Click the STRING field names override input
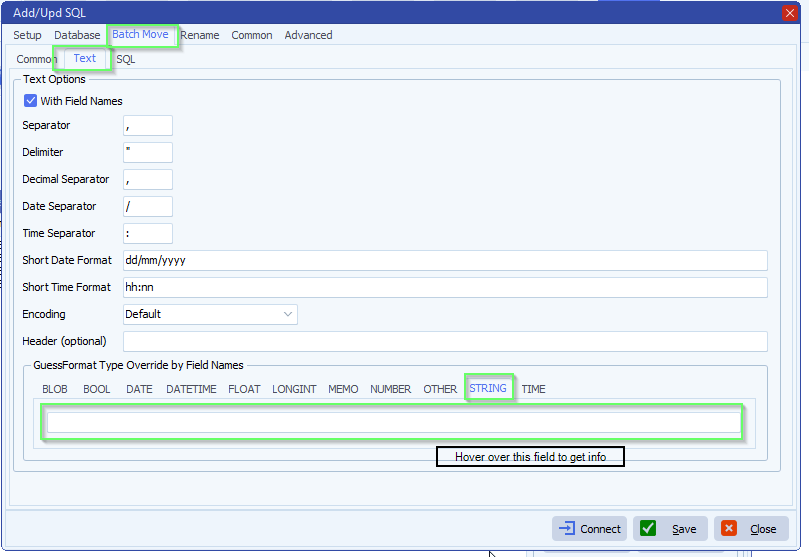The image size is (809, 557). pyautogui.click(x=394, y=422)
